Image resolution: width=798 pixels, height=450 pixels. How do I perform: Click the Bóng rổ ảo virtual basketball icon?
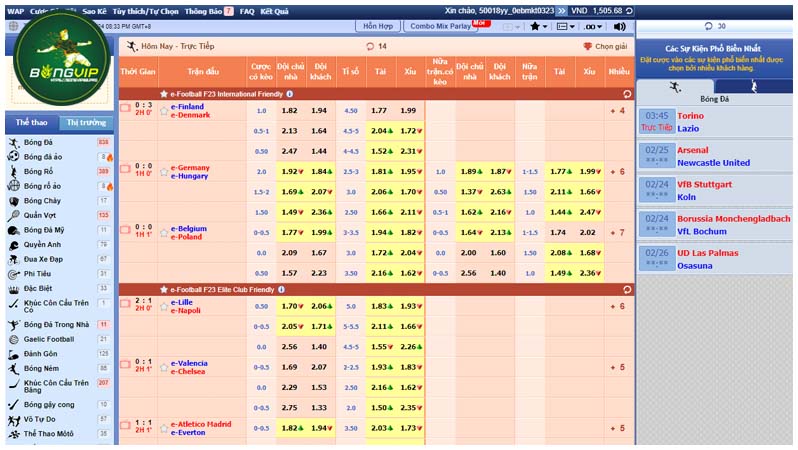14,186
